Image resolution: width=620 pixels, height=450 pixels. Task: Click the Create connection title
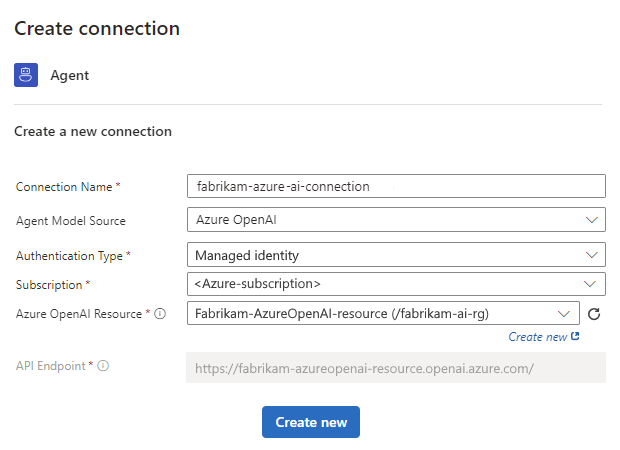tap(97, 29)
